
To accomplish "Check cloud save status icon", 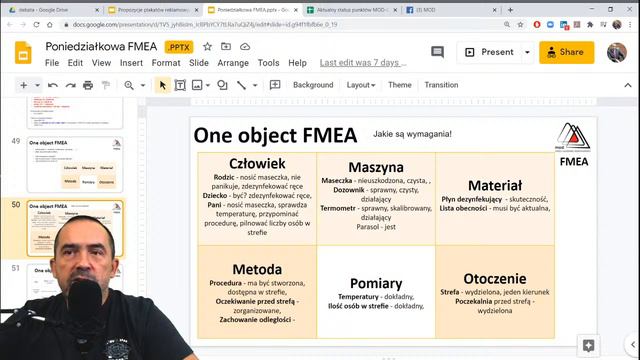I will tap(245, 47).
